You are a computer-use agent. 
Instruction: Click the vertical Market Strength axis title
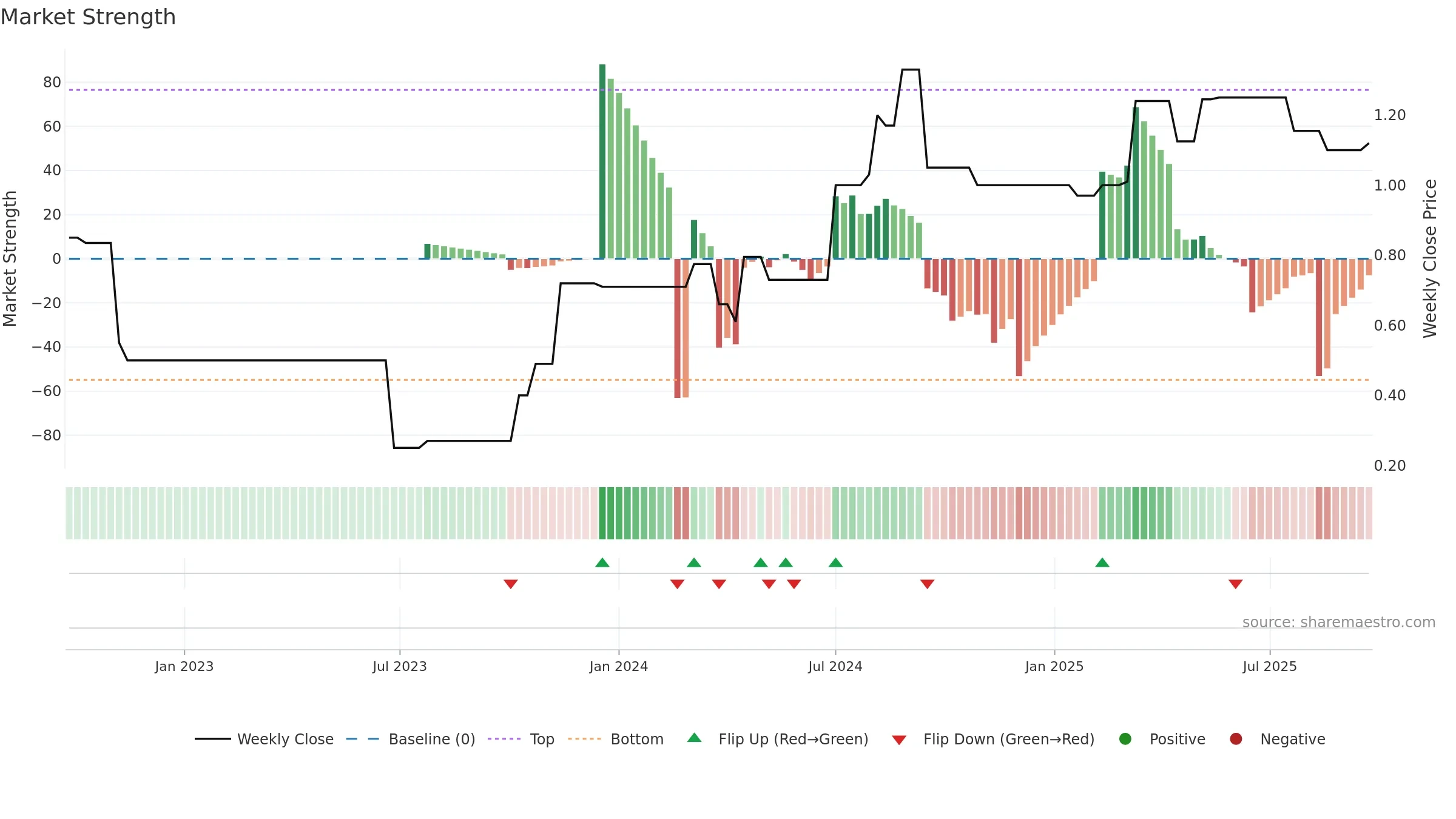pyautogui.click(x=10, y=258)
